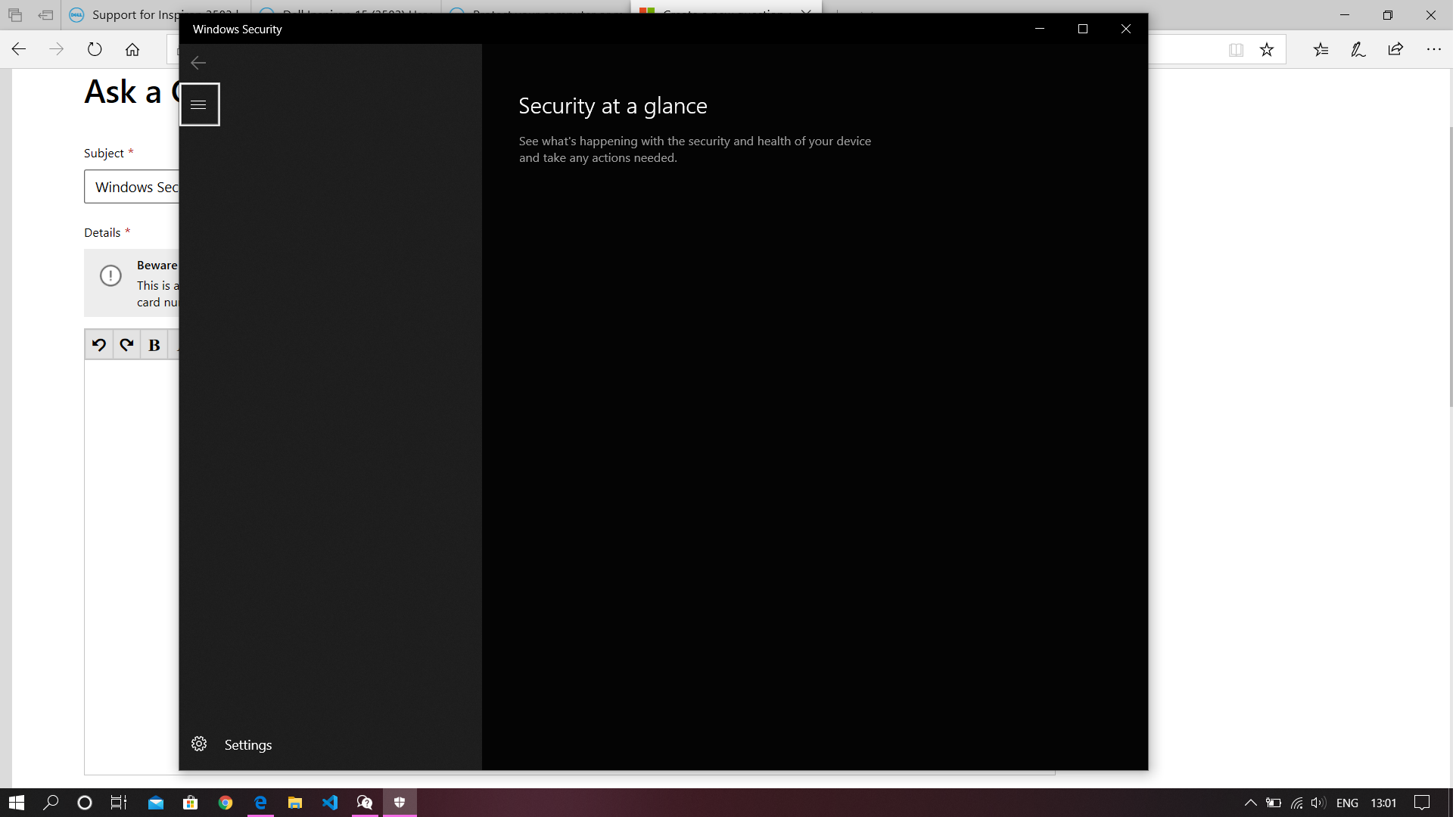
Task: Click the Subject input field
Action: coord(132,187)
